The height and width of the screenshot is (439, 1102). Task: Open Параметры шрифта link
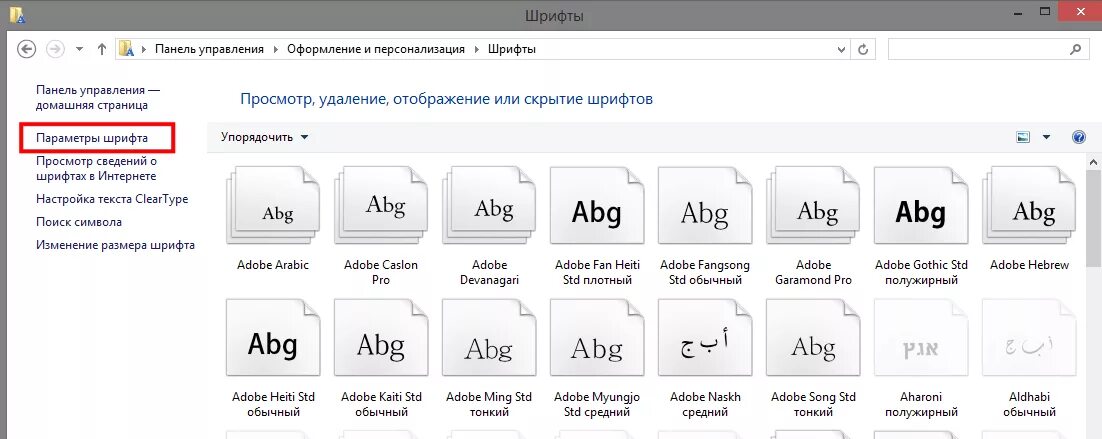tap(92, 138)
